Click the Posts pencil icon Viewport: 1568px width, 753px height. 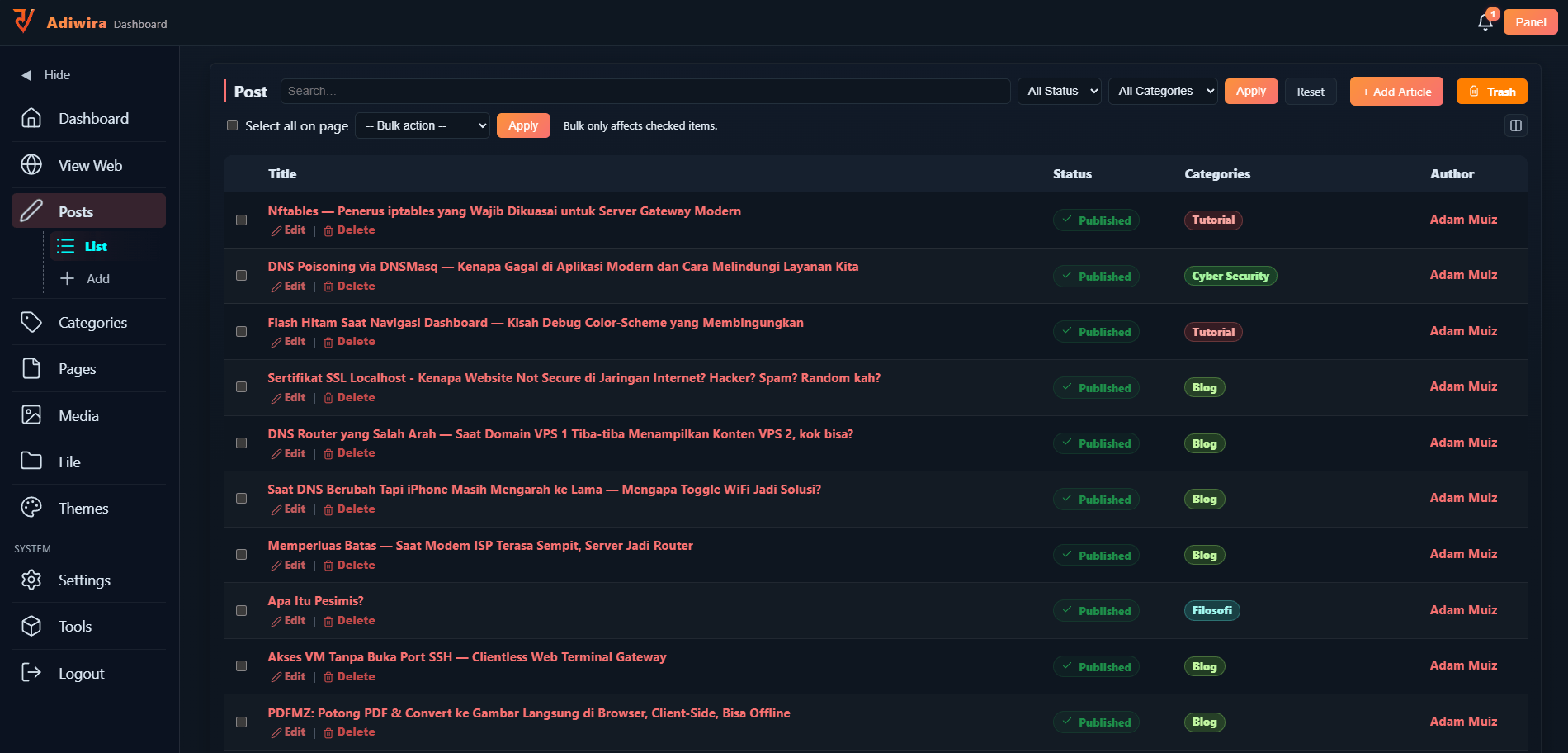tap(31, 211)
